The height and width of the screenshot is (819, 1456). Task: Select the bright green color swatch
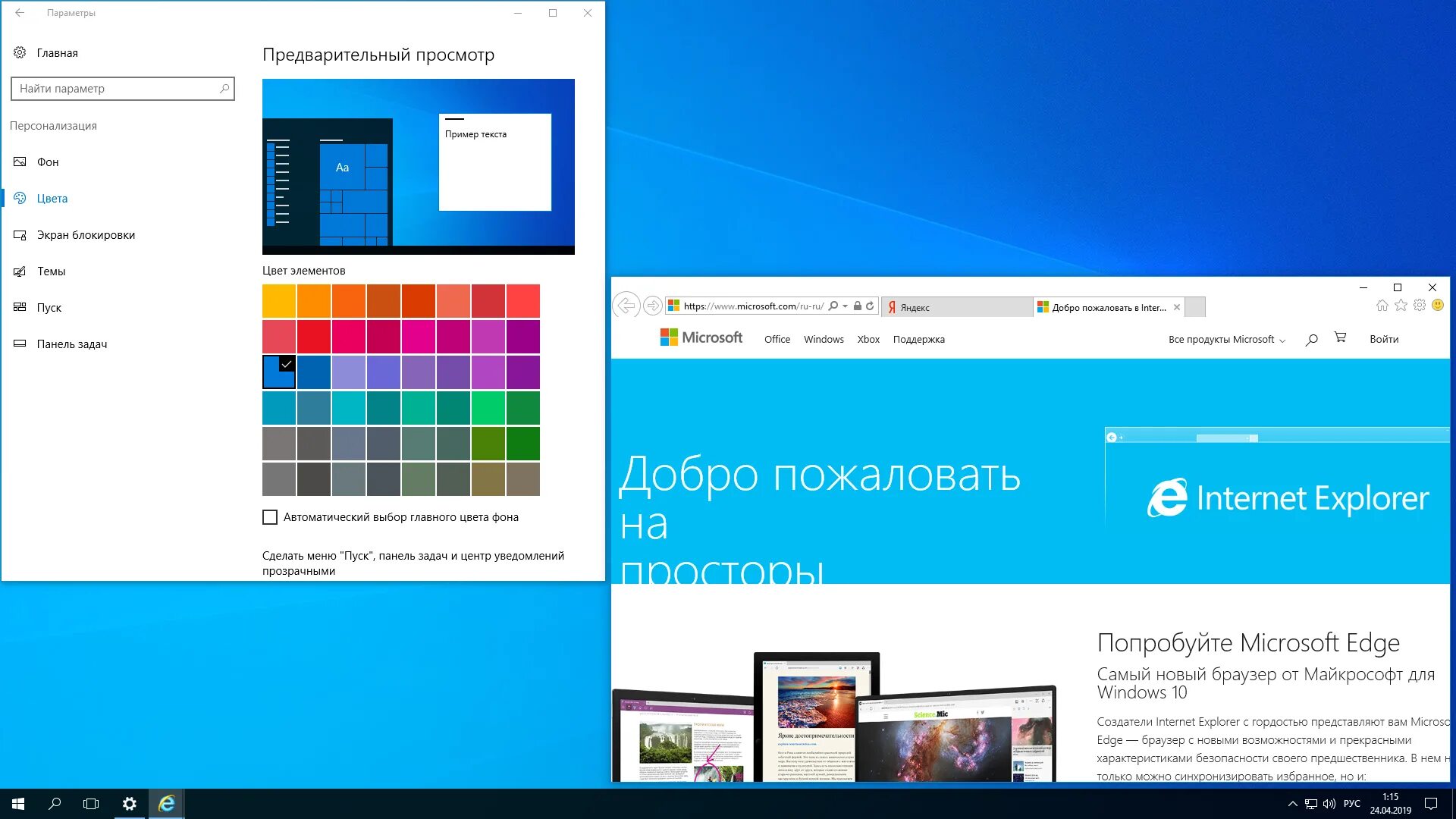point(488,408)
